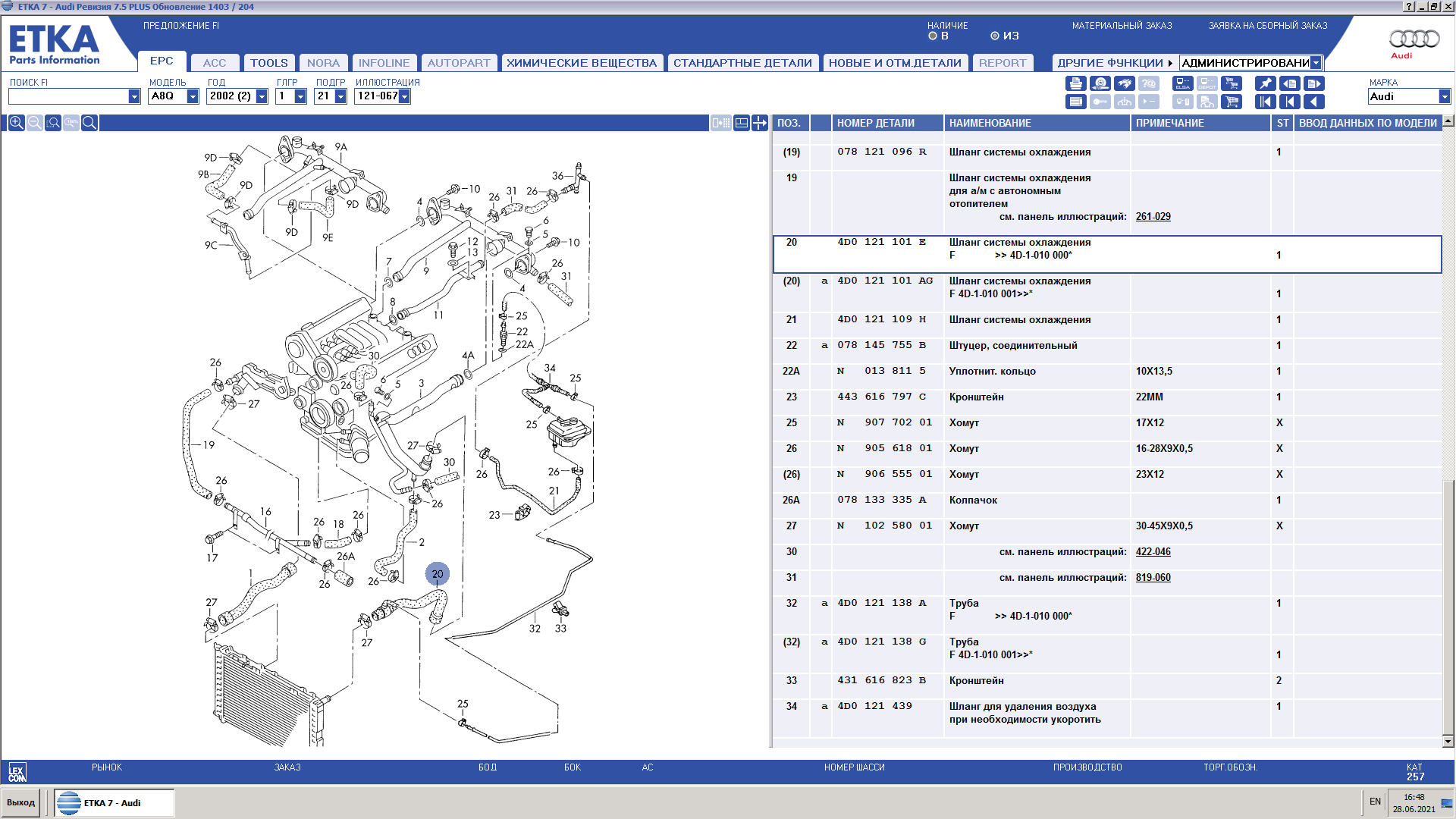Open the ХИМИЧЕСКИЕ ВЕЩЕСТВА tab

582,63
